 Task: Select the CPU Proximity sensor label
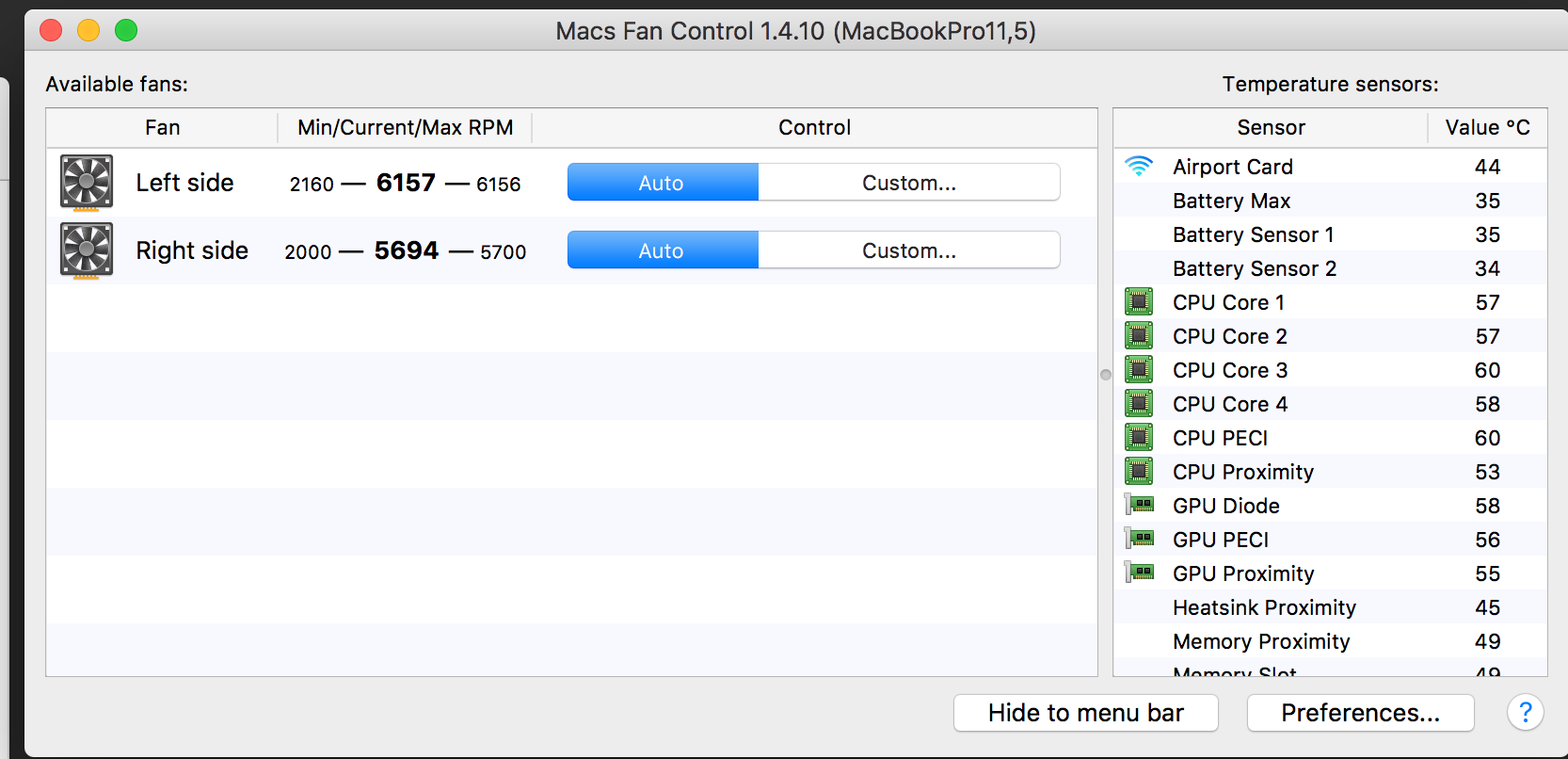[1243, 472]
